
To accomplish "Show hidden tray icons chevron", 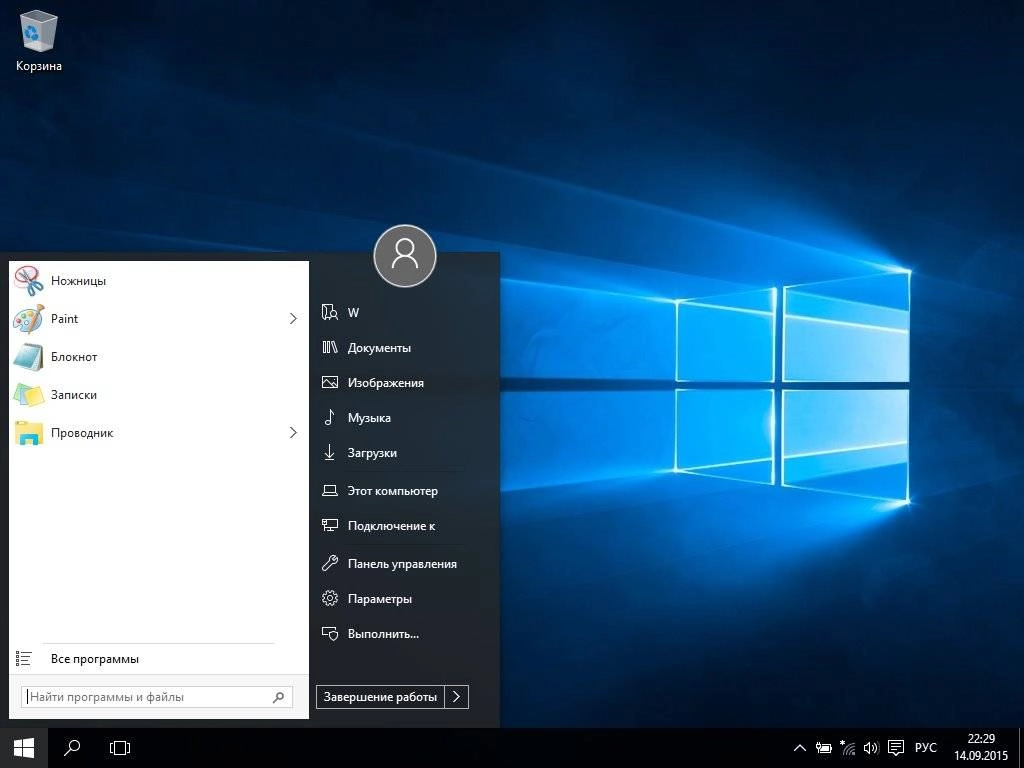I will [x=799, y=748].
